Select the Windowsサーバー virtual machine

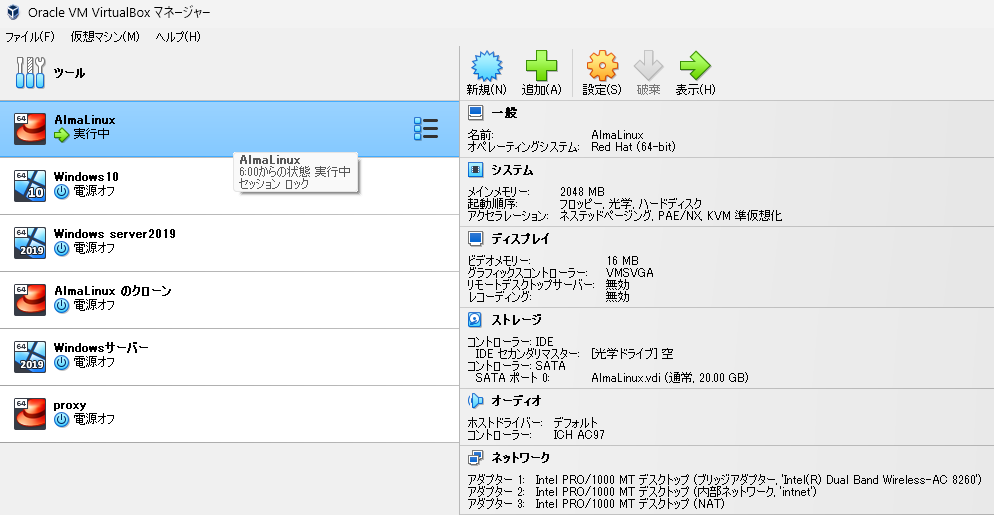pos(229,357)
